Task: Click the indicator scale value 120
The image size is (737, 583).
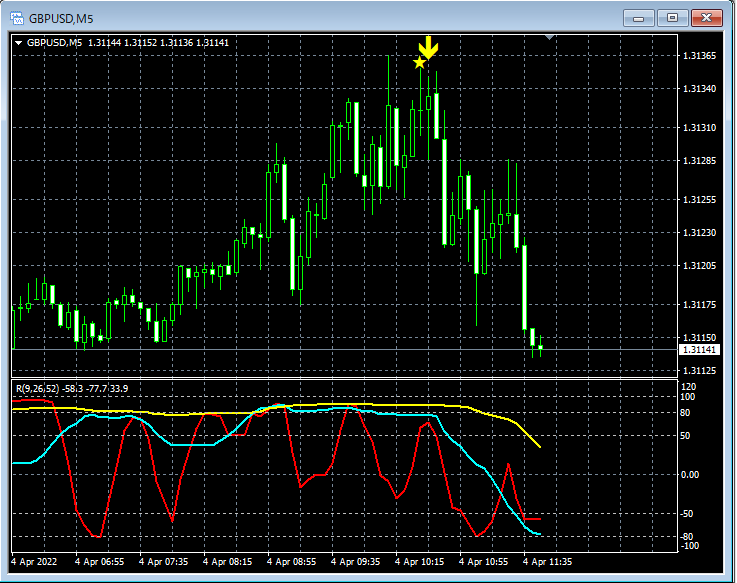Action: 689,387
